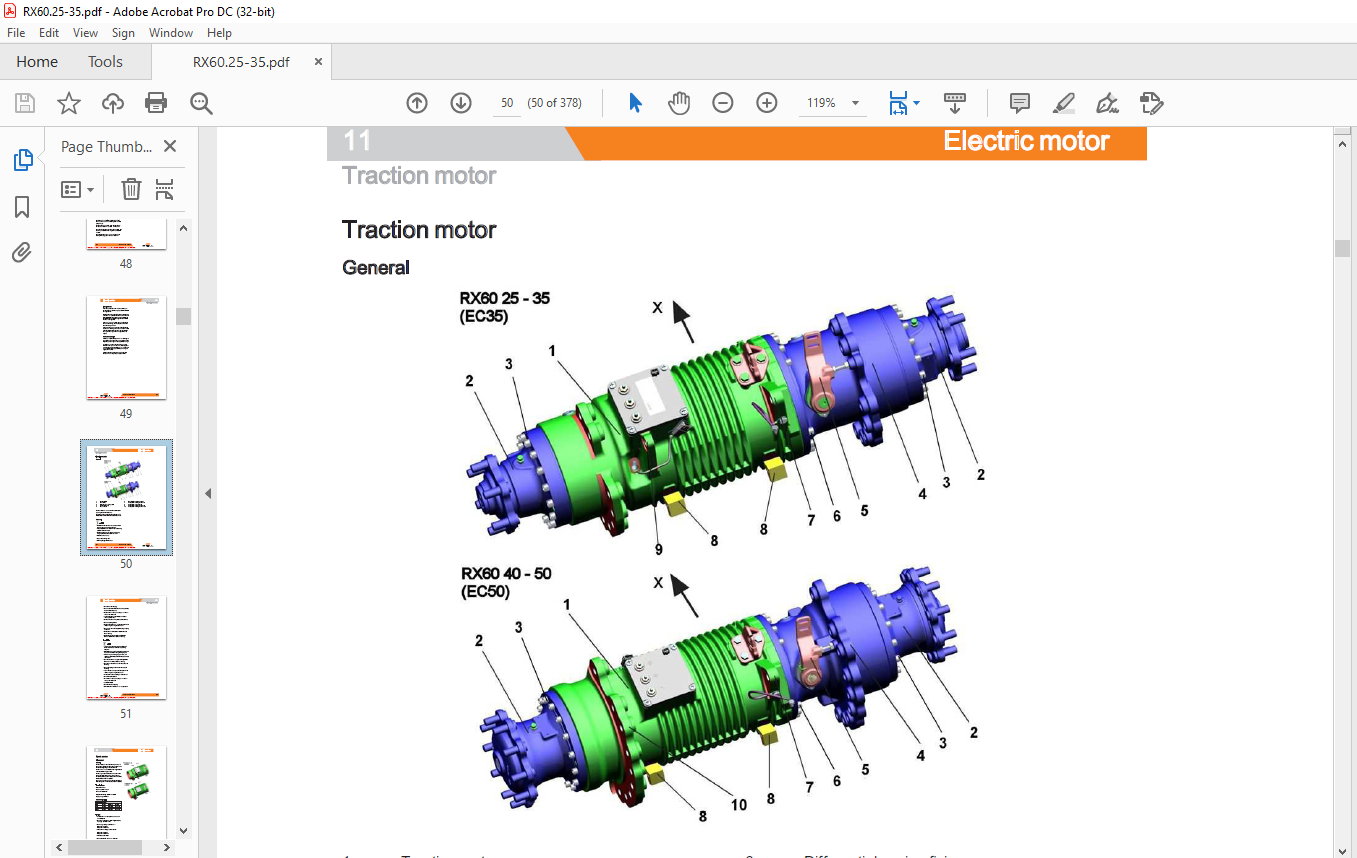Image resolution: width=1357 pixels, height=858 pixels.
Task: Click the print pages thumbnail-panel icon
Action: pyautogui.click(x=165, y=189)
